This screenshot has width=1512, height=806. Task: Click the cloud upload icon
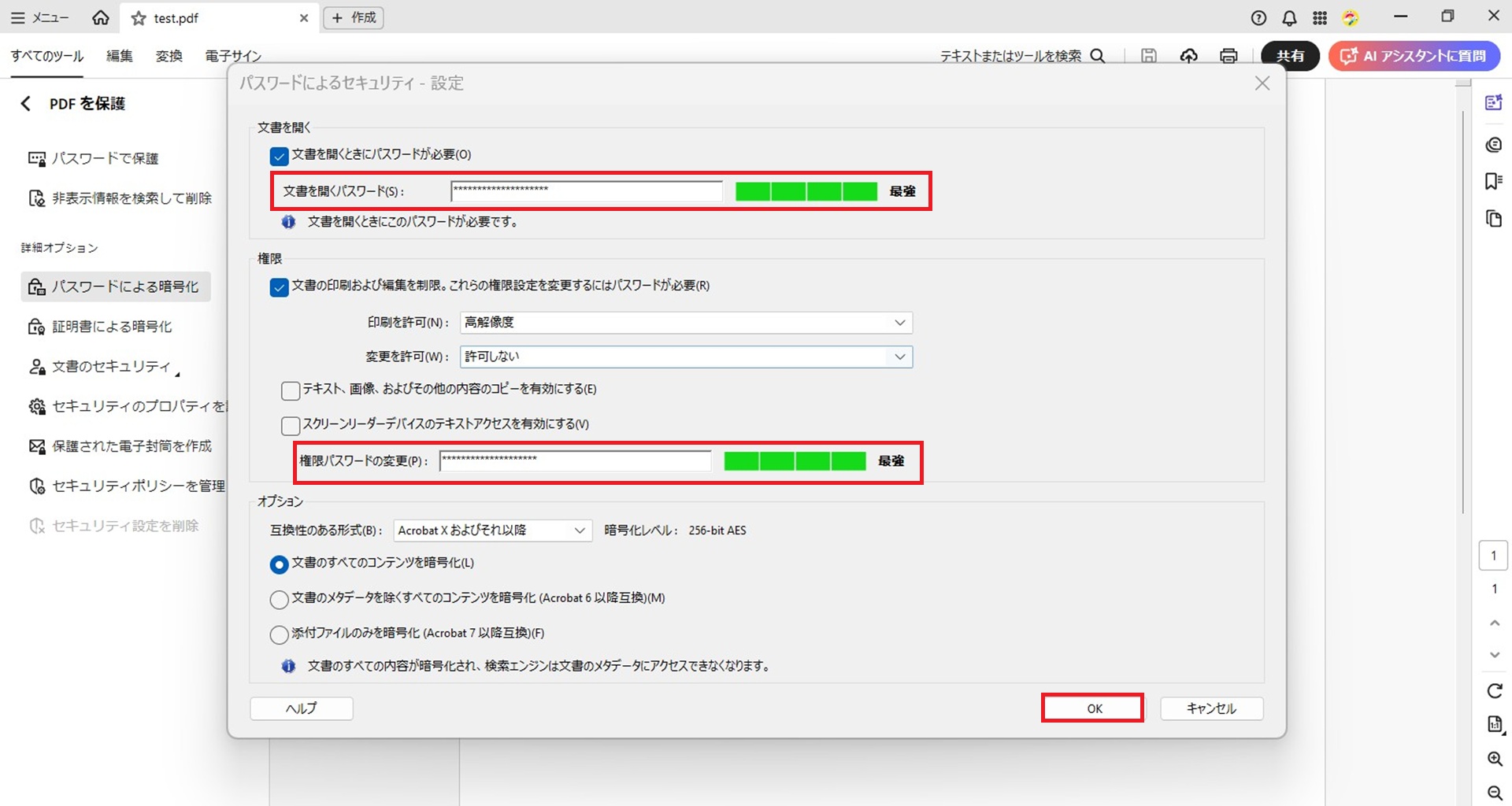pyautogui.click(x=1188, y=56)
